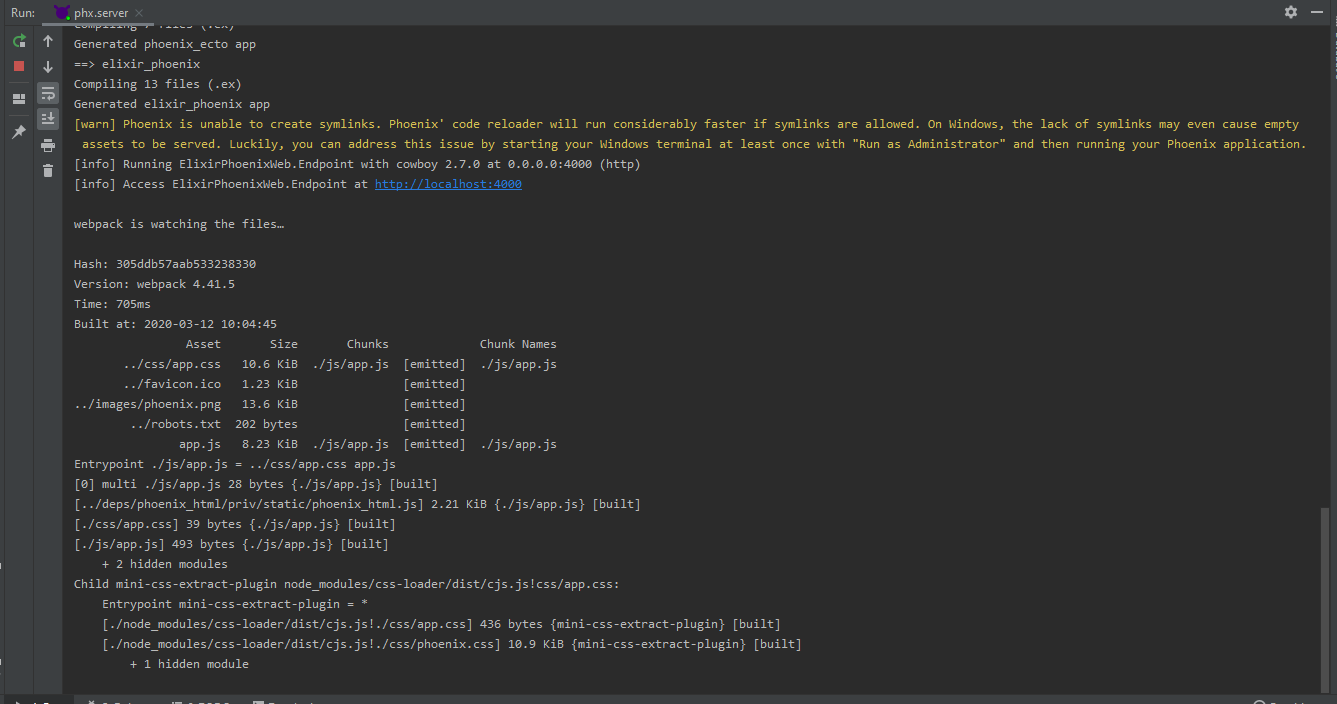The image size is (1337, 704).
Task: Click the 'webpack is watching the files' line
Action: tap(179, 224)
